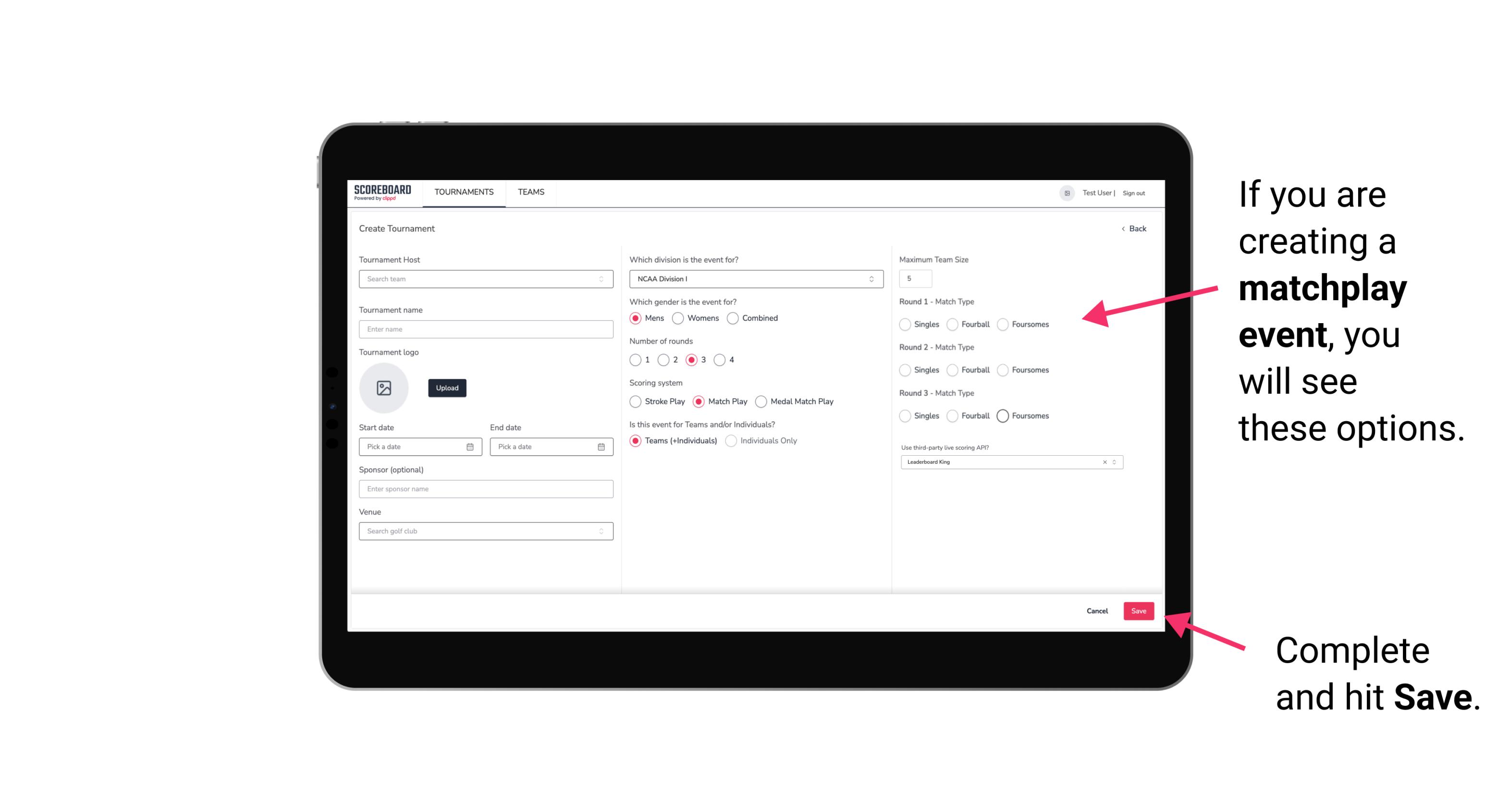Click the Test User account icon
Viewport: 1510px width, 812px height.
(x=1065, y=192)
